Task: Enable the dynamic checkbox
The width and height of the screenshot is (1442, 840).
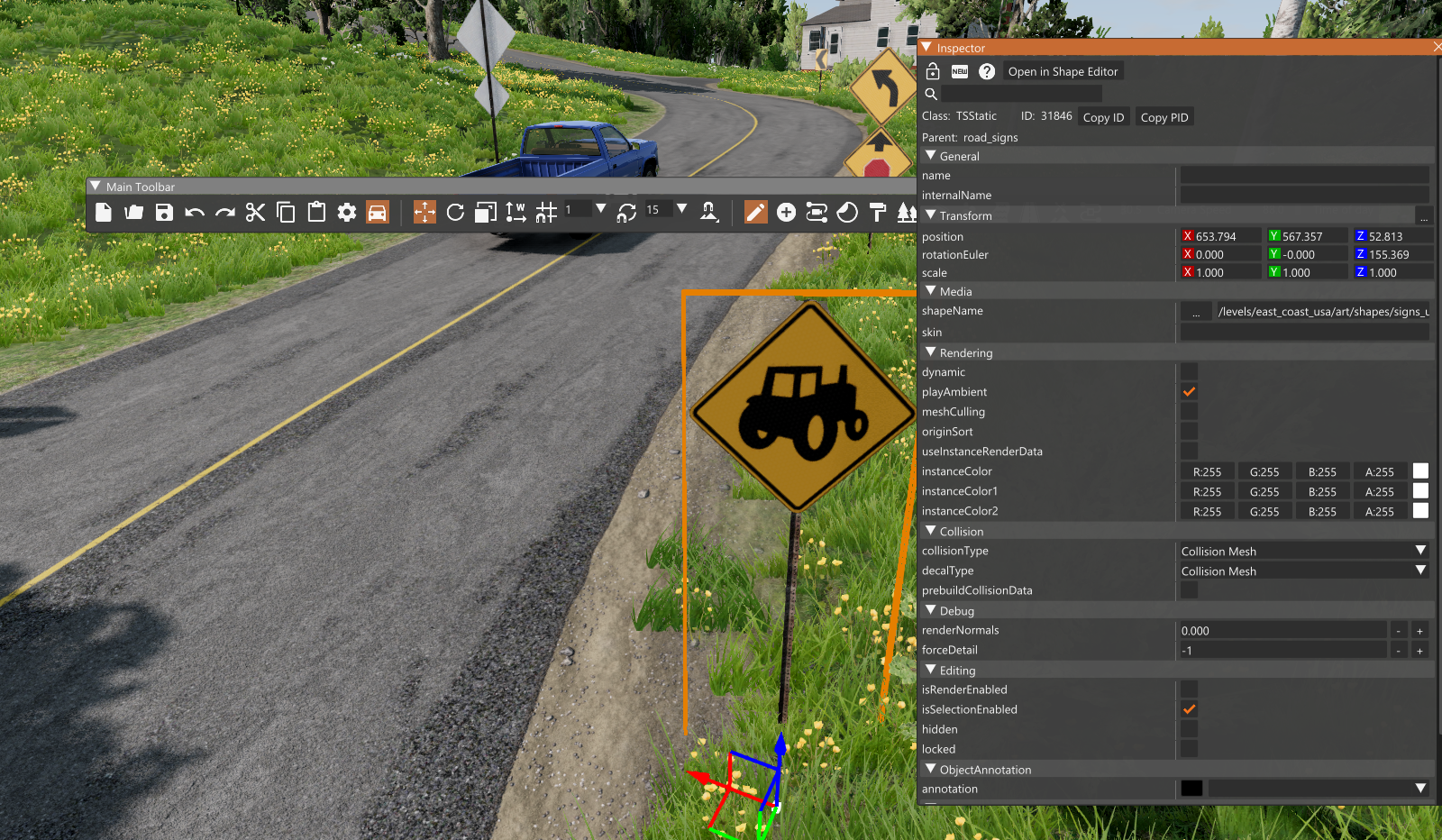Action: 1190,372
